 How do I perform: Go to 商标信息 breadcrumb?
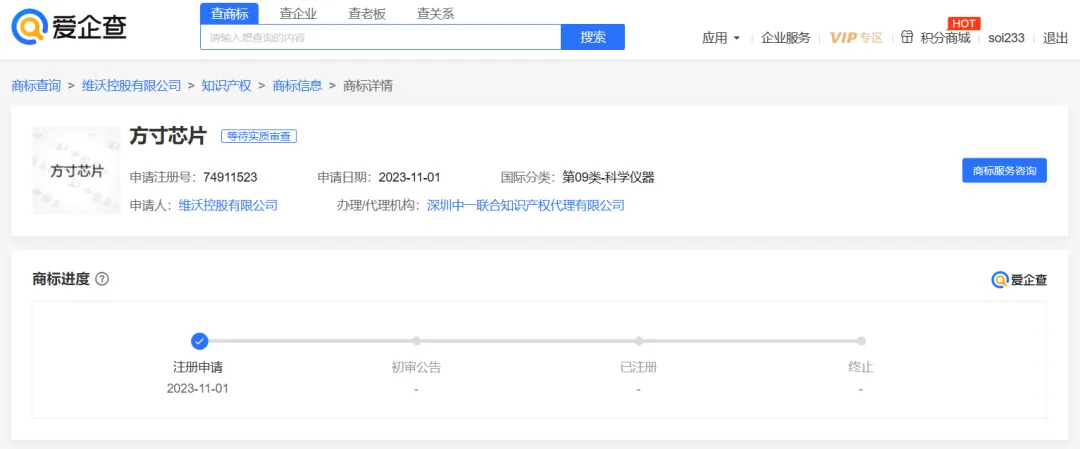pos(298,86)
